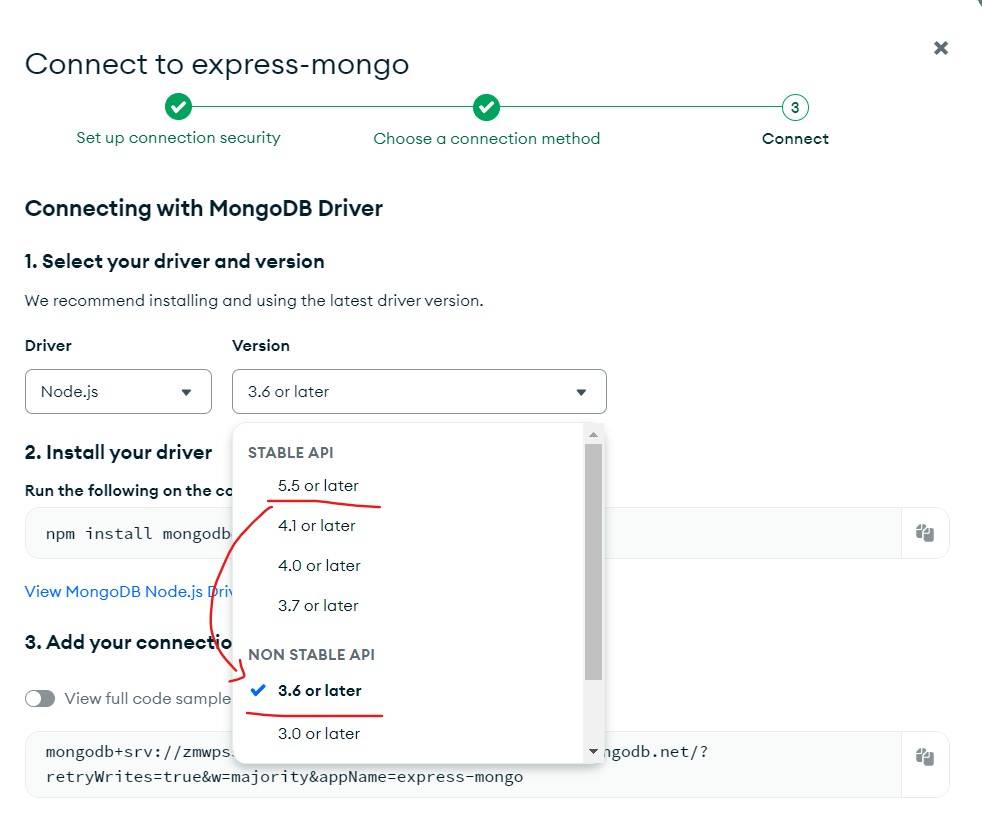The width and height of the screenshot is (982, 813).
Task: Collapse the 3.6 or later version dropdown
Action: pos(419,391)
